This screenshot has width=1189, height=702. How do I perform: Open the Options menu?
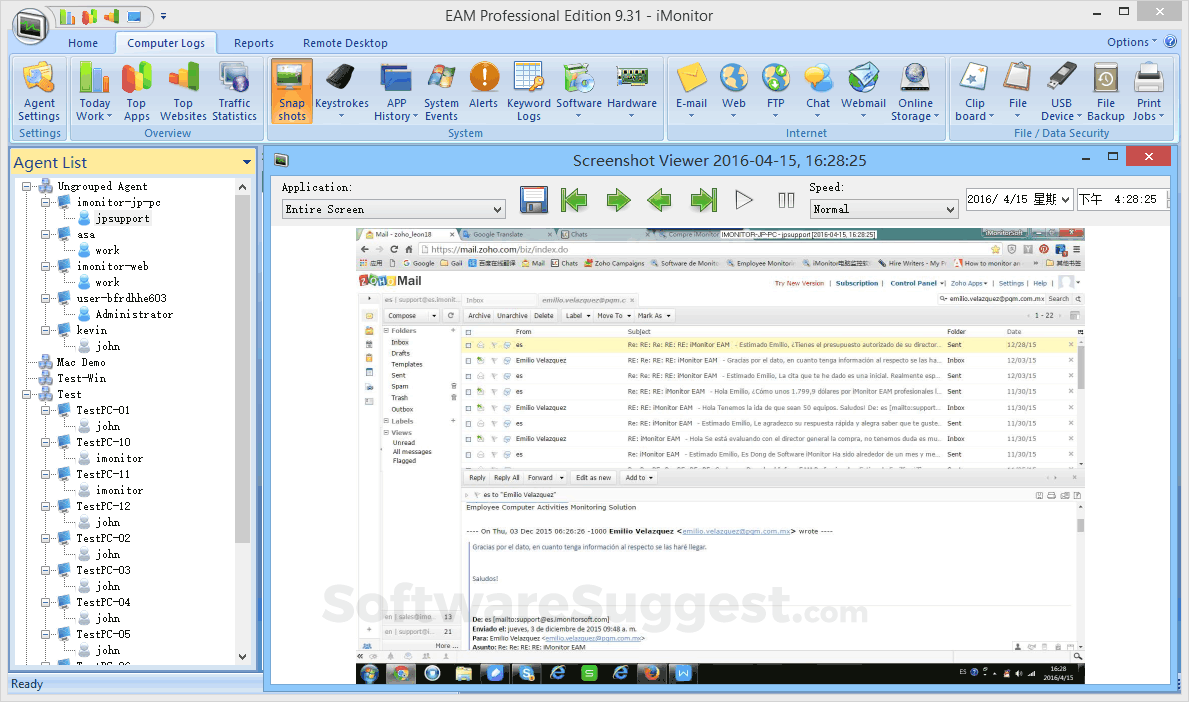pyautogui.click(x=1127, y=42)
